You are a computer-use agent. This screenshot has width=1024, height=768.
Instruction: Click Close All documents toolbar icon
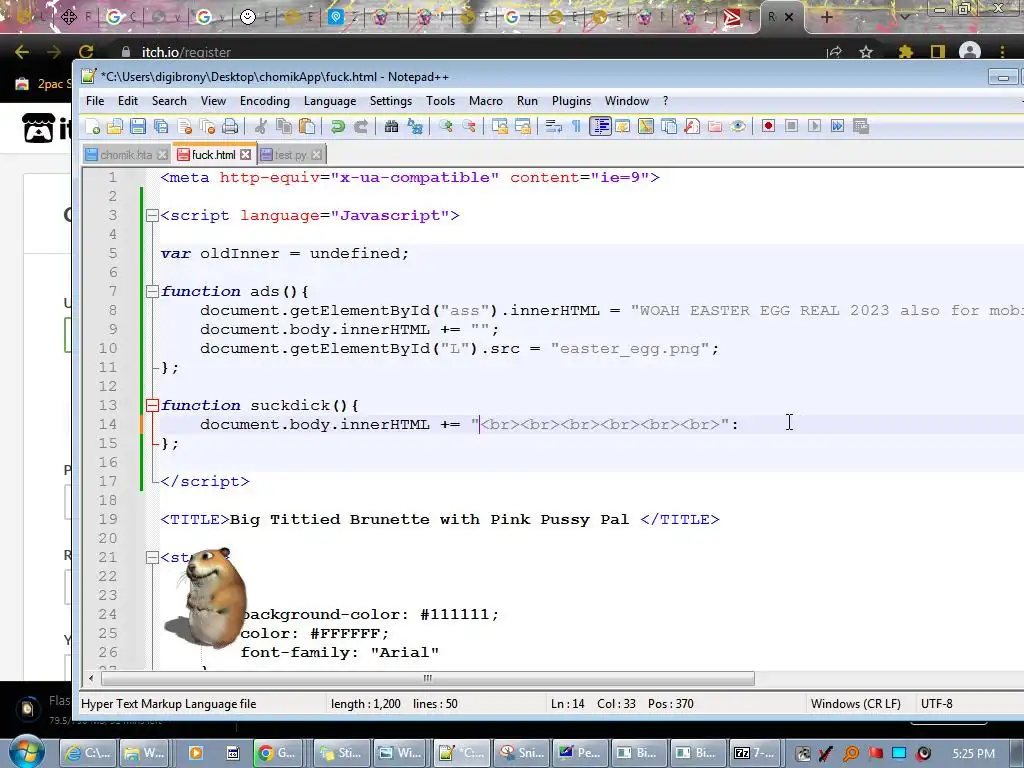(208, 126)
